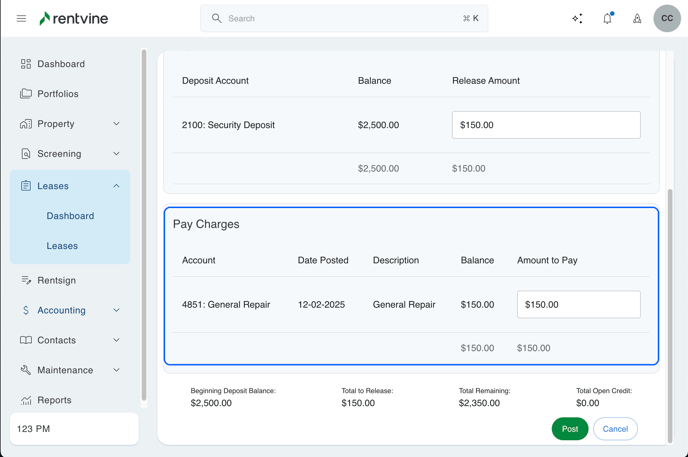688x457 pixels.
Task: Expand the Screening section chevron
Action: 116,154
